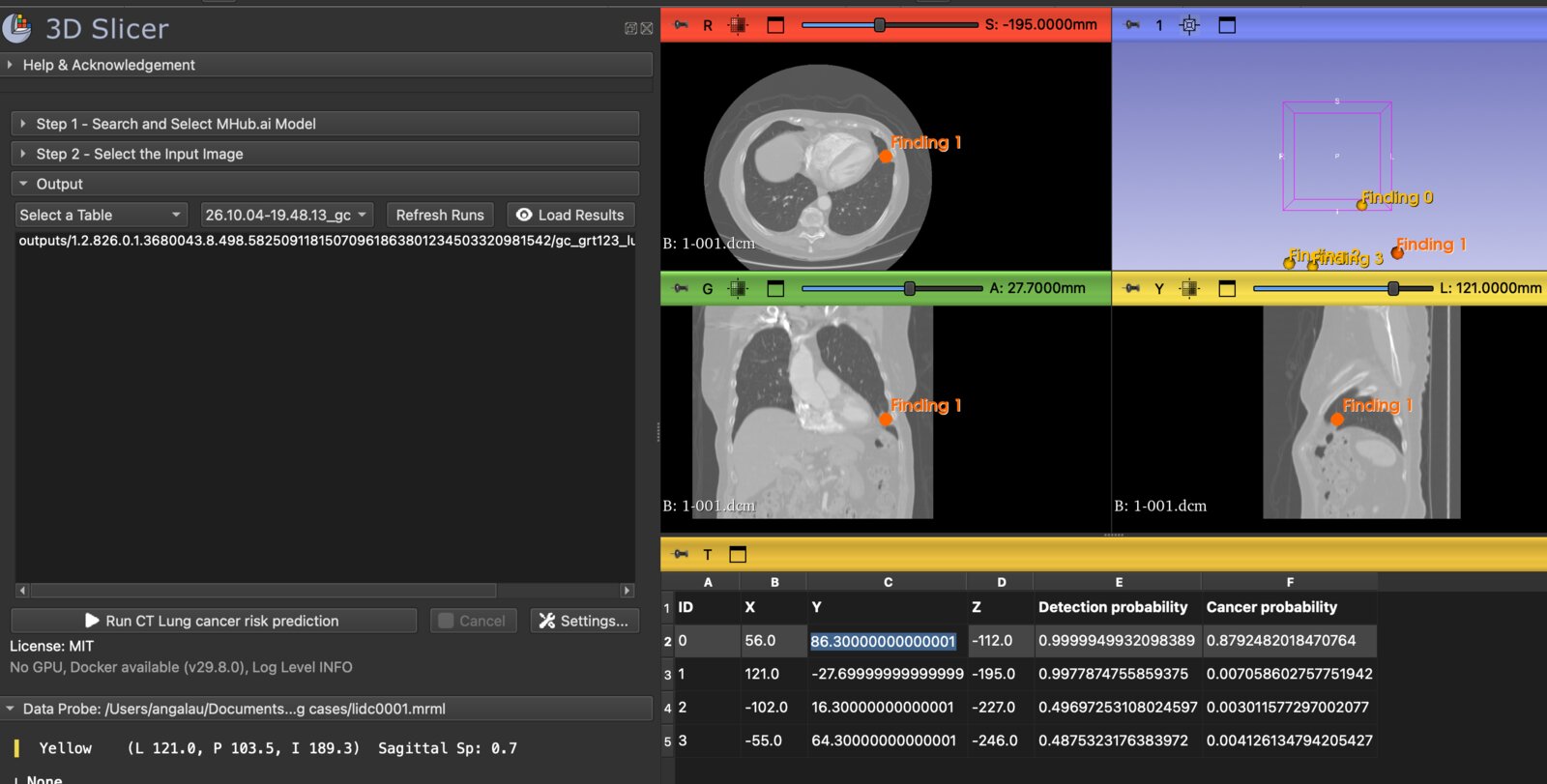The width and height of the screenshot is (1547, 784).
Task: Toggle Green view link icon
Action: [x=738, y=288]
